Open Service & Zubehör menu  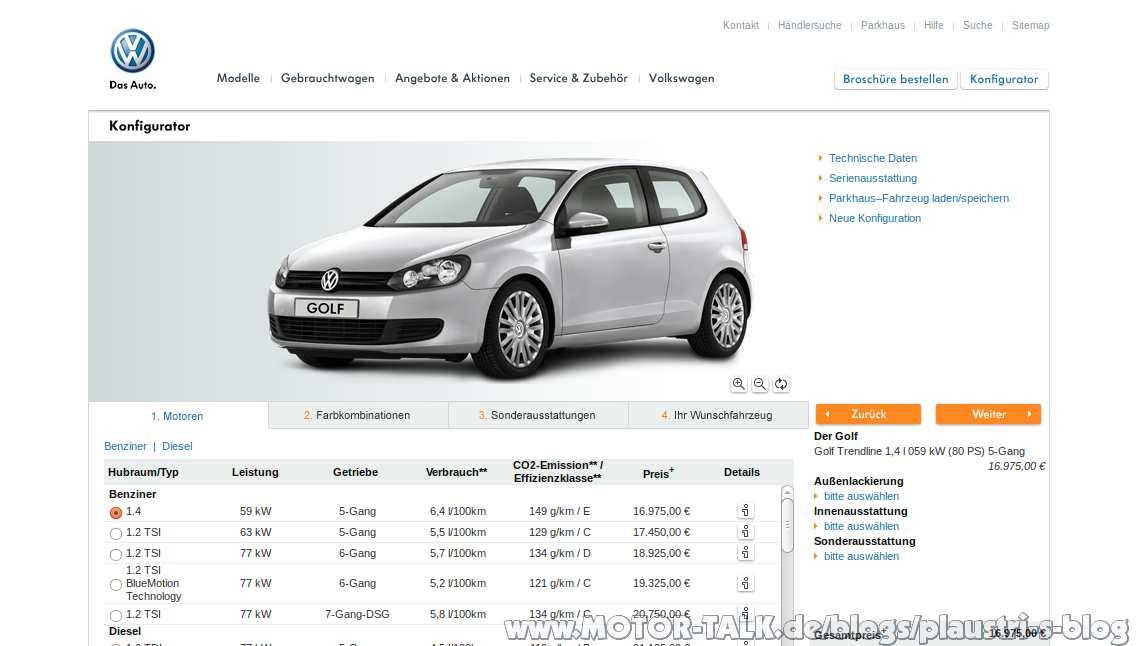(x=579, y=78)
